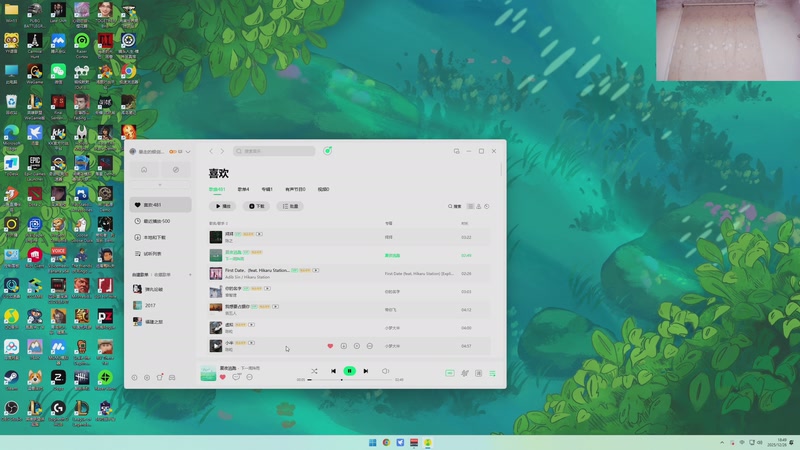Open the sound effects icon
This screenshot has height=450, width=800.
[x=465, y=373]
